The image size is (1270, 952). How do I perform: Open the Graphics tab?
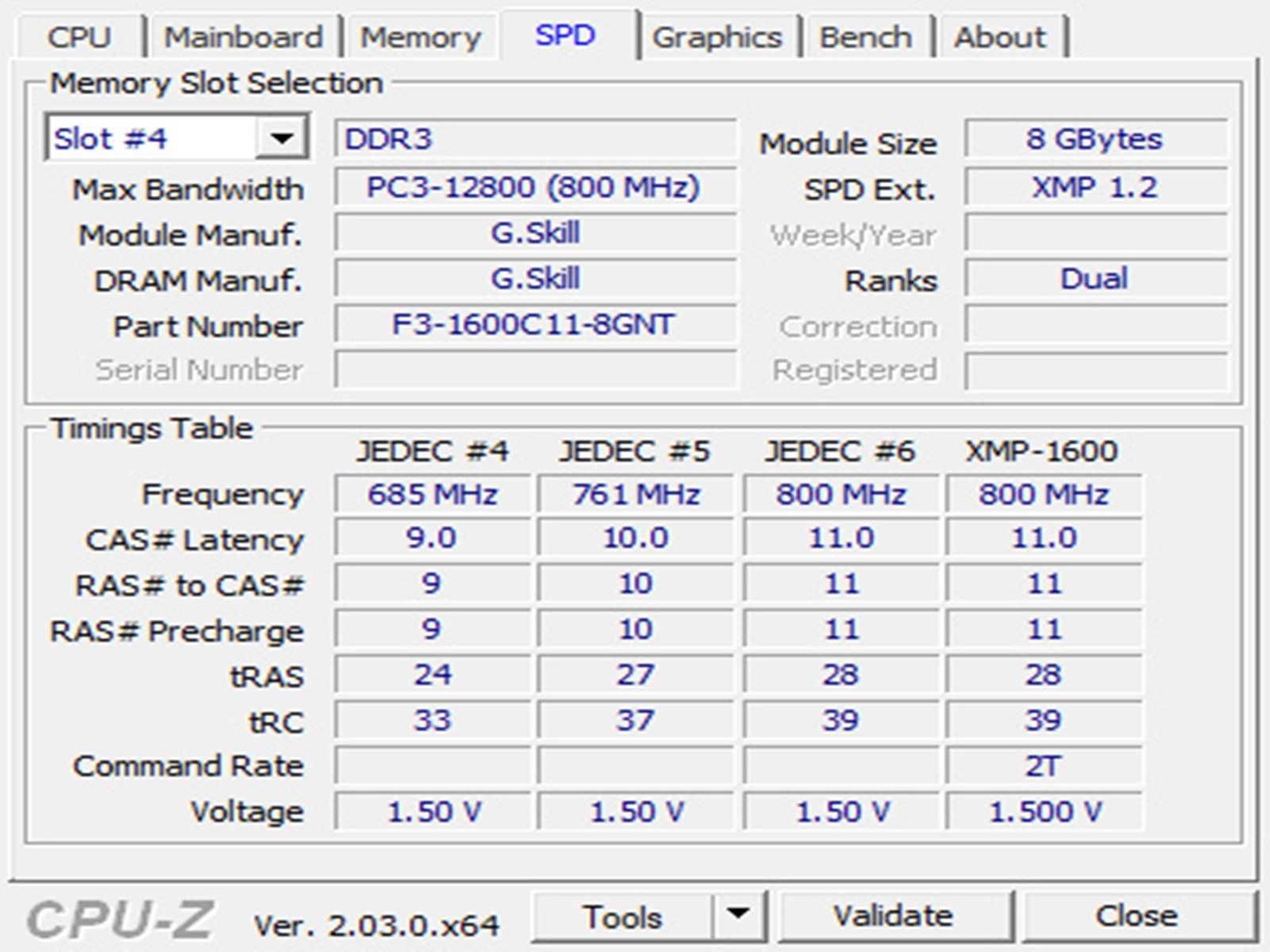[x=718, y=36]
